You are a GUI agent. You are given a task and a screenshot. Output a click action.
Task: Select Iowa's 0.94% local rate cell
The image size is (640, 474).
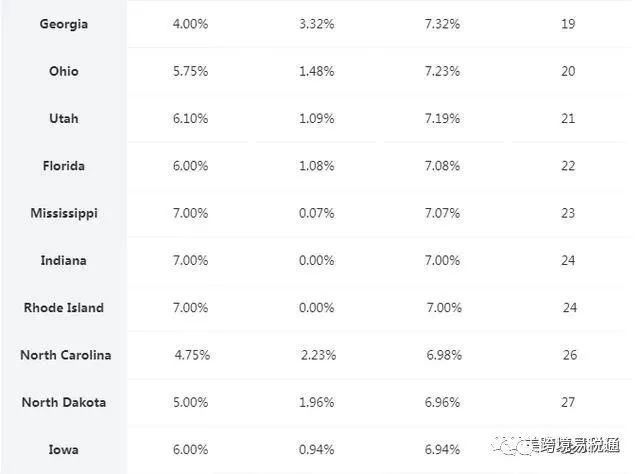pos(317,449)
